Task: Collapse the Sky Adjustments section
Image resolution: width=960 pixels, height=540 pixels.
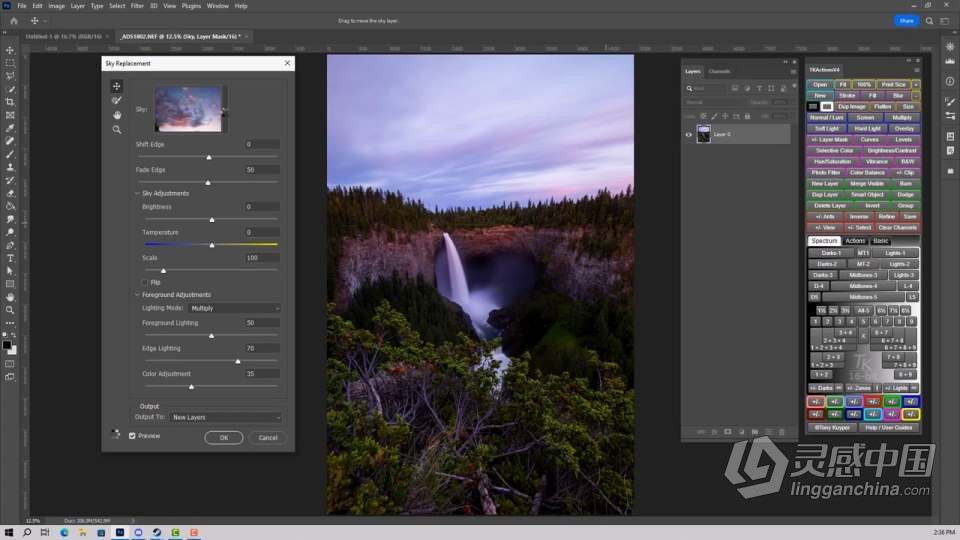Action: click(x=137, y=193)
